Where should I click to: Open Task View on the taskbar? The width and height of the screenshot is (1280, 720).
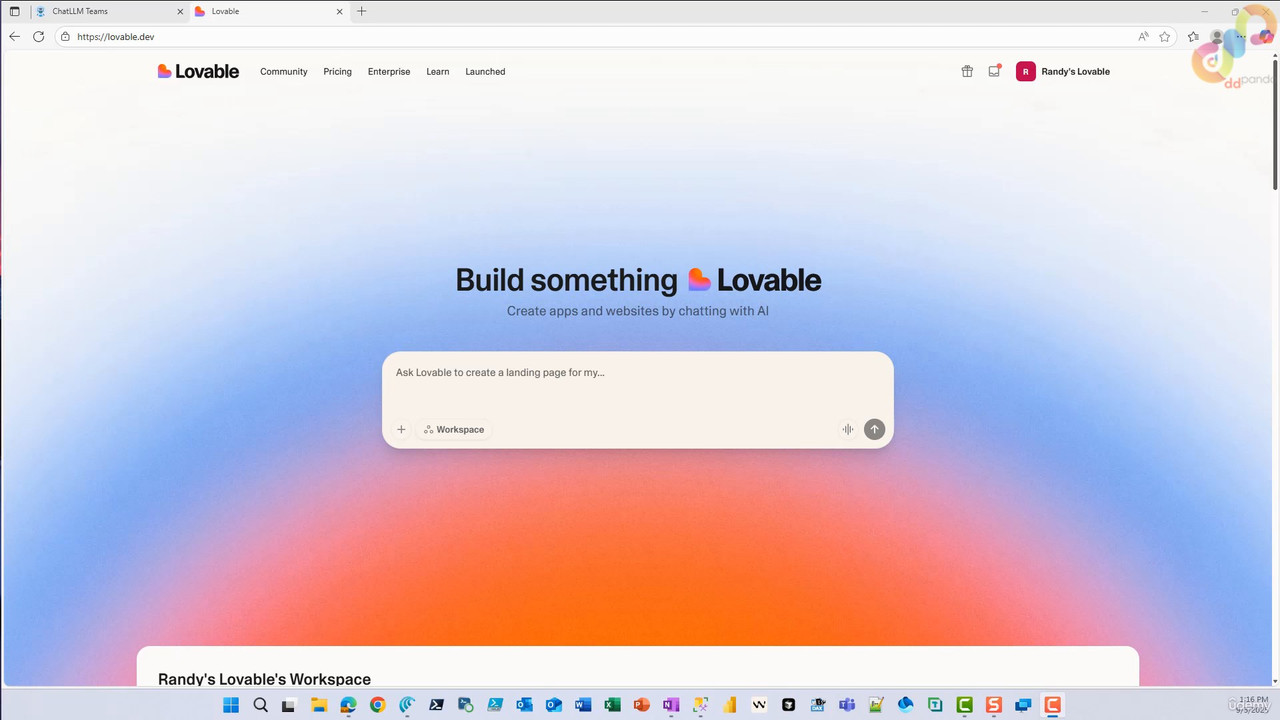point(289,705)
